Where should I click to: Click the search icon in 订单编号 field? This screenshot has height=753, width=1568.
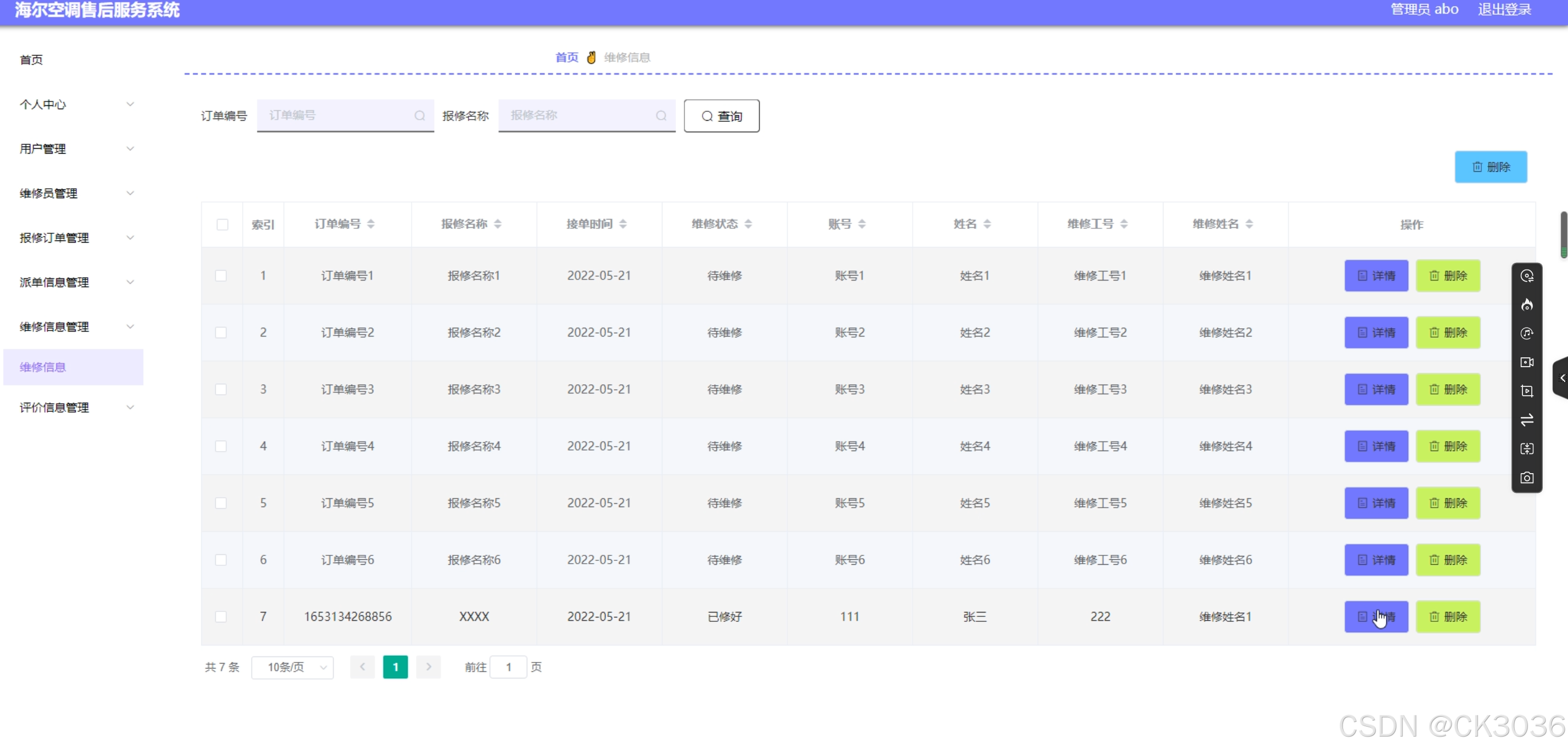419,116
